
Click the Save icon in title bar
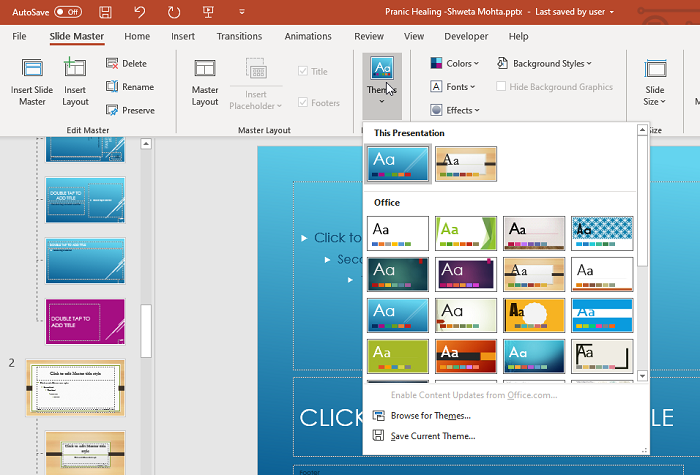(x=106, y=12)
